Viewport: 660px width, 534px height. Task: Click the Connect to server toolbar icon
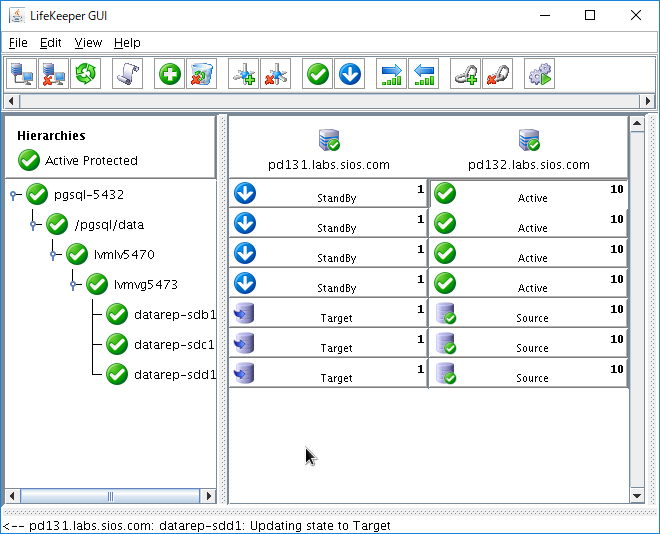[x=21, y=74]
